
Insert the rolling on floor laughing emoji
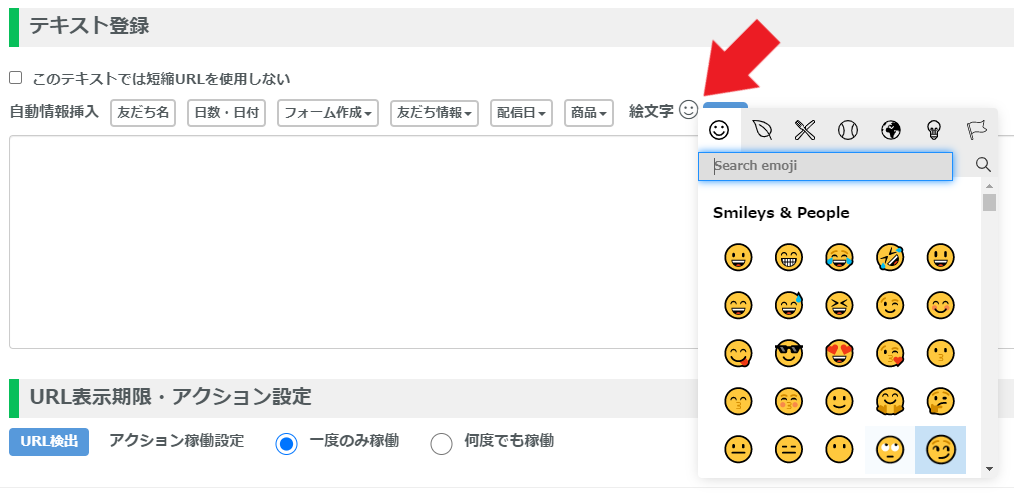coord(890,257)
